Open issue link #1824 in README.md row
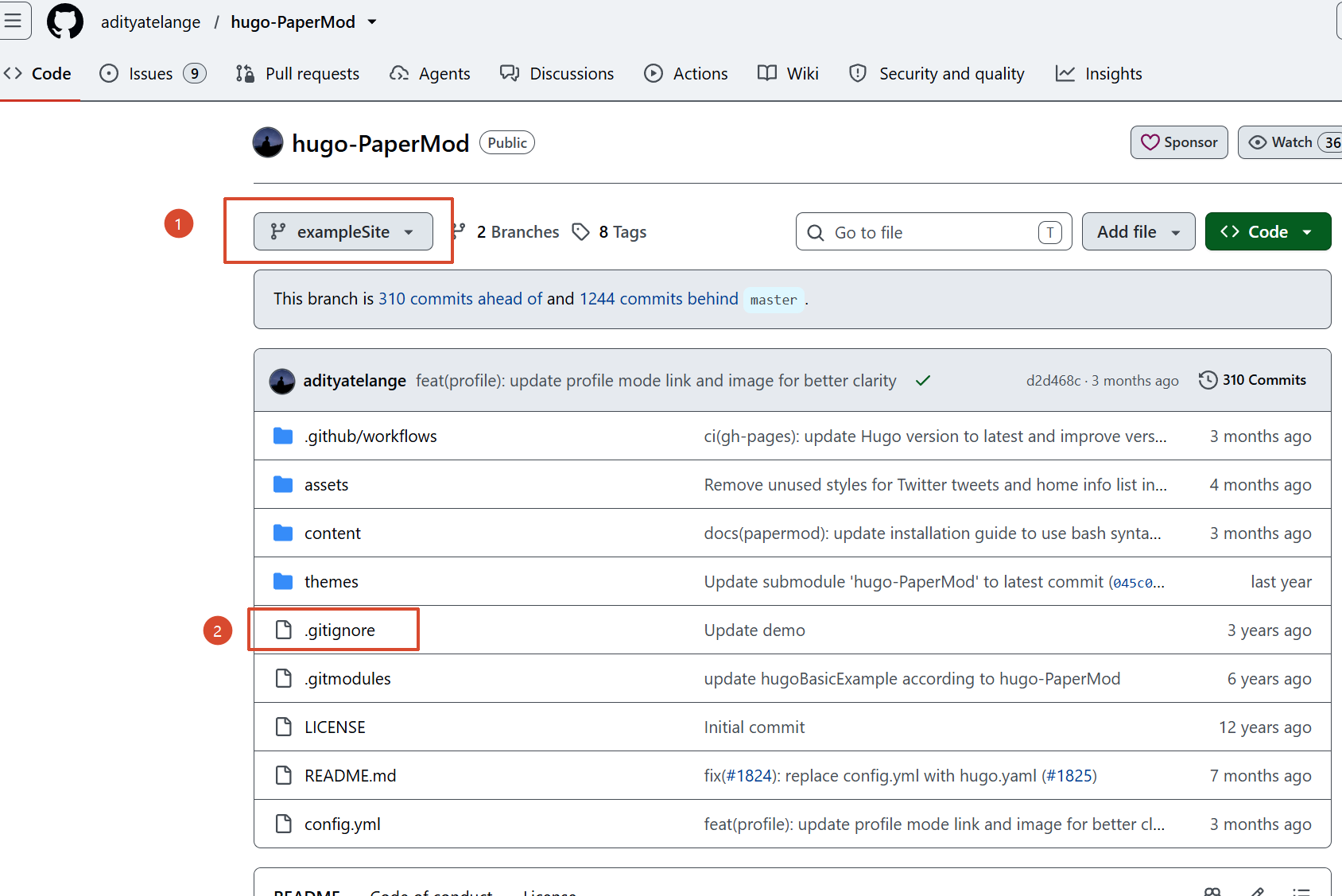 pos(749,776)
